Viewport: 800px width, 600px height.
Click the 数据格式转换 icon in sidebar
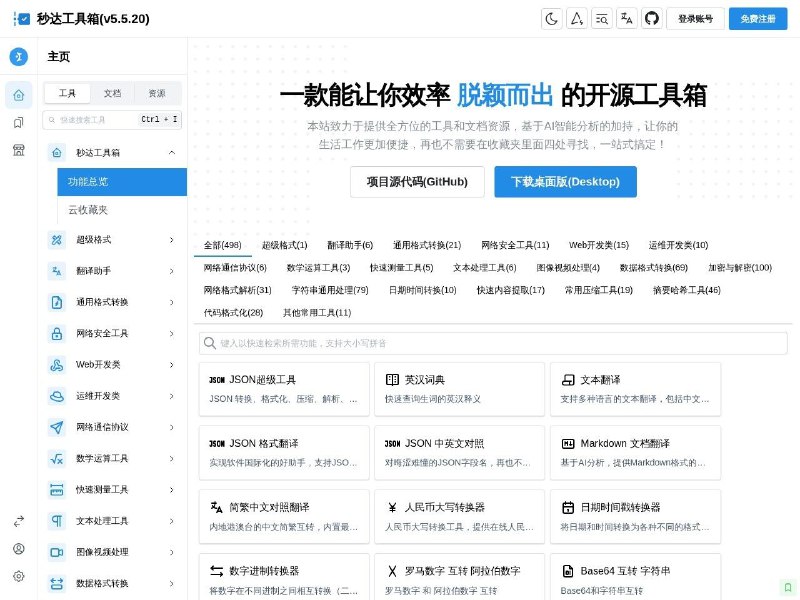57,583
